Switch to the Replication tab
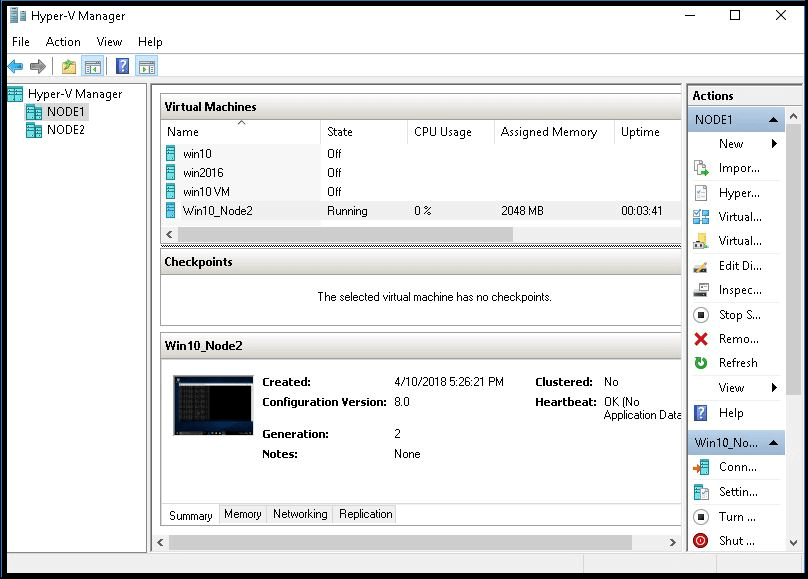This screenshot has width=808, height=579. coord(365,514)
